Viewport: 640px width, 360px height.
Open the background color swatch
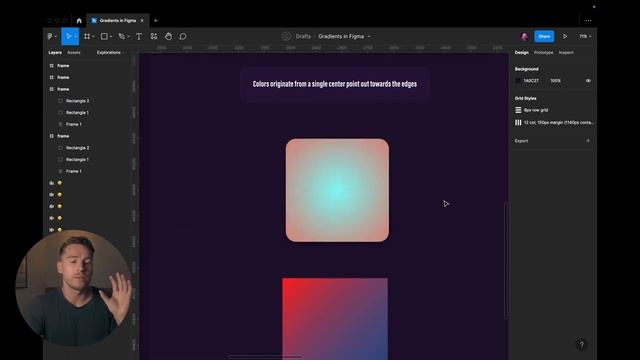pos(518,81)
